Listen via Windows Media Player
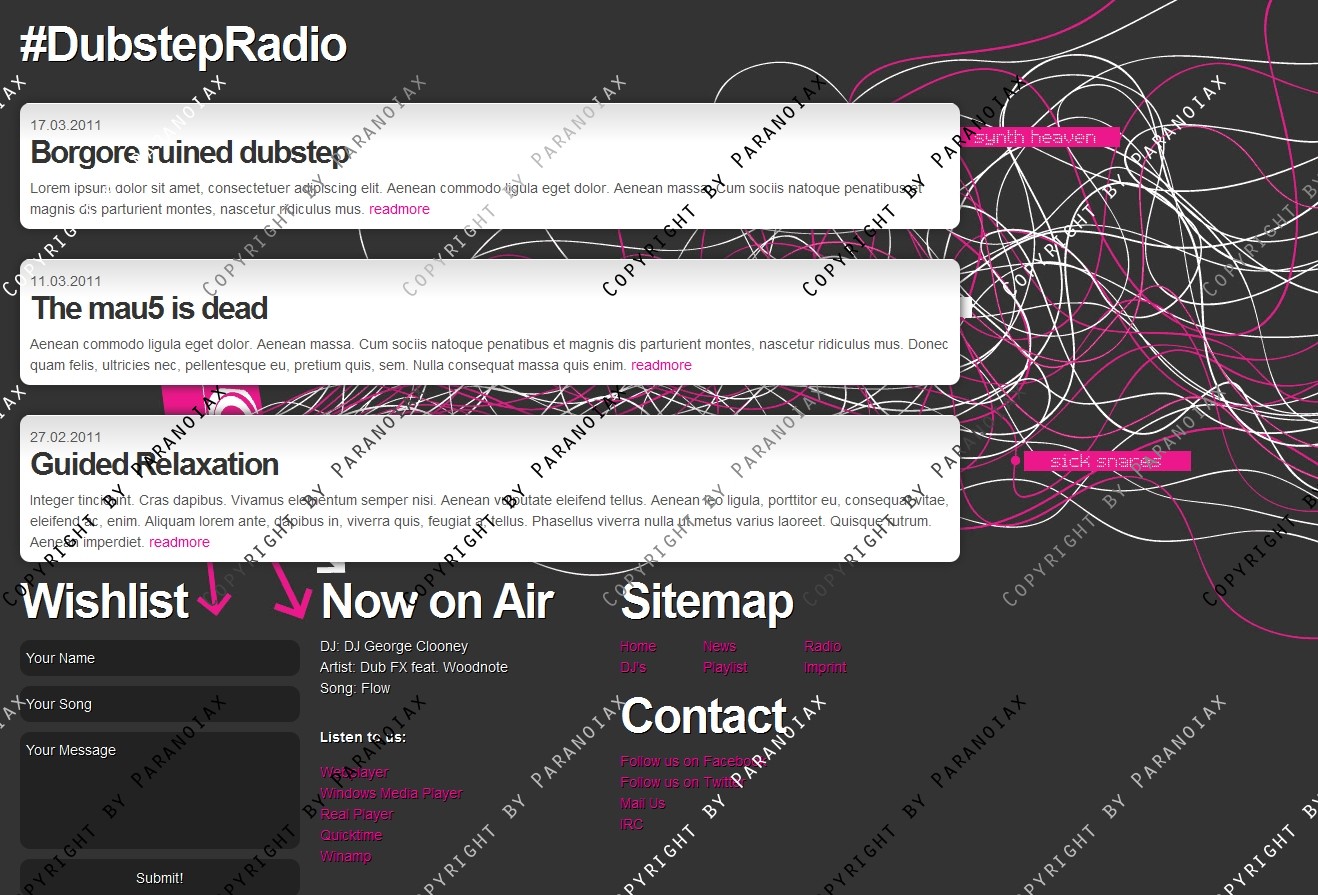1318x895 pixels. [391, 793]
